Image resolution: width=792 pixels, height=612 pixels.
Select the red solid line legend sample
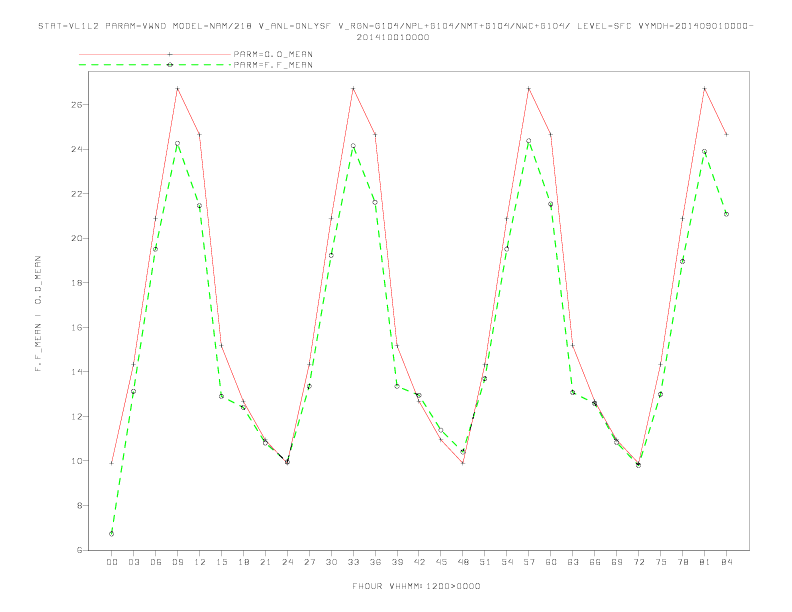coord(155,54)
